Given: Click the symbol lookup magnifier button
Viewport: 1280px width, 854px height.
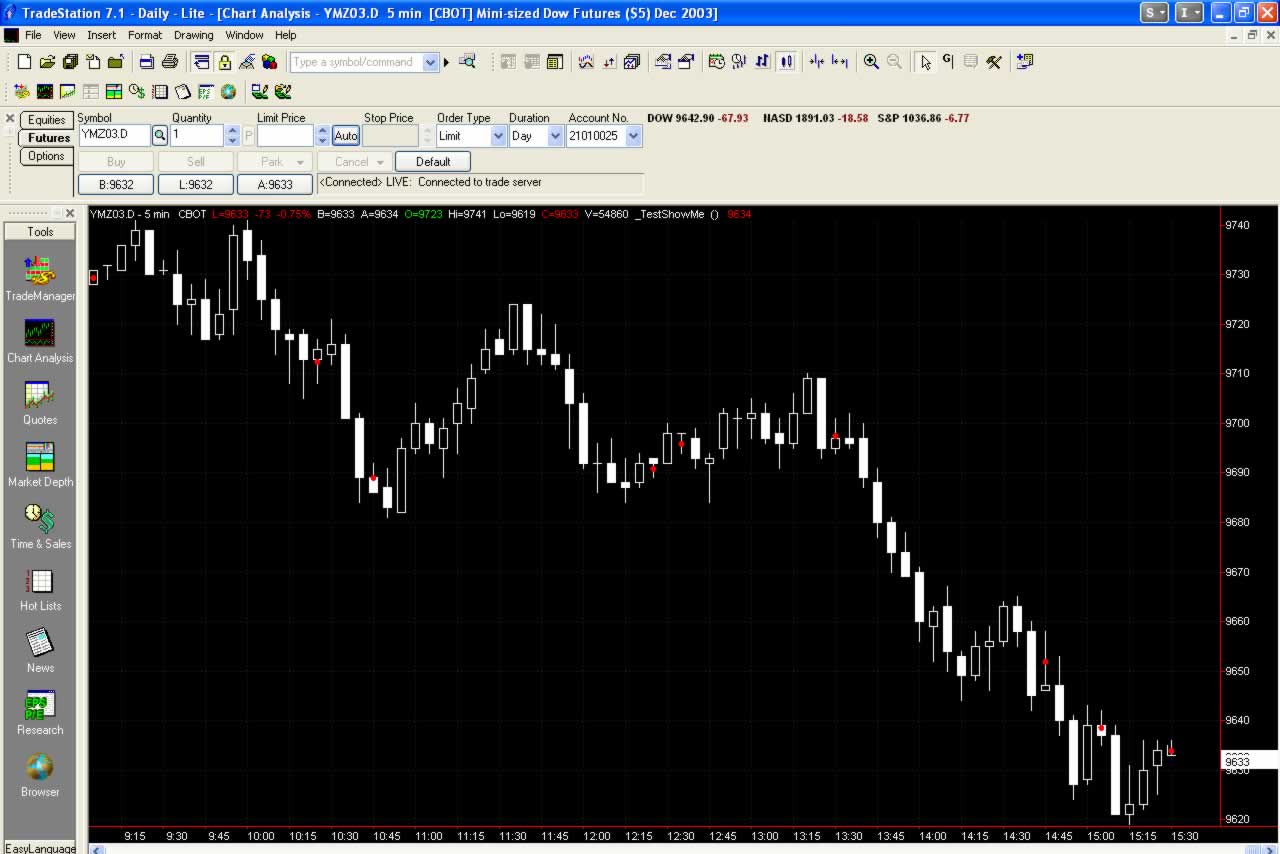Looking at the screenshot, I should [x=160, y=136].
